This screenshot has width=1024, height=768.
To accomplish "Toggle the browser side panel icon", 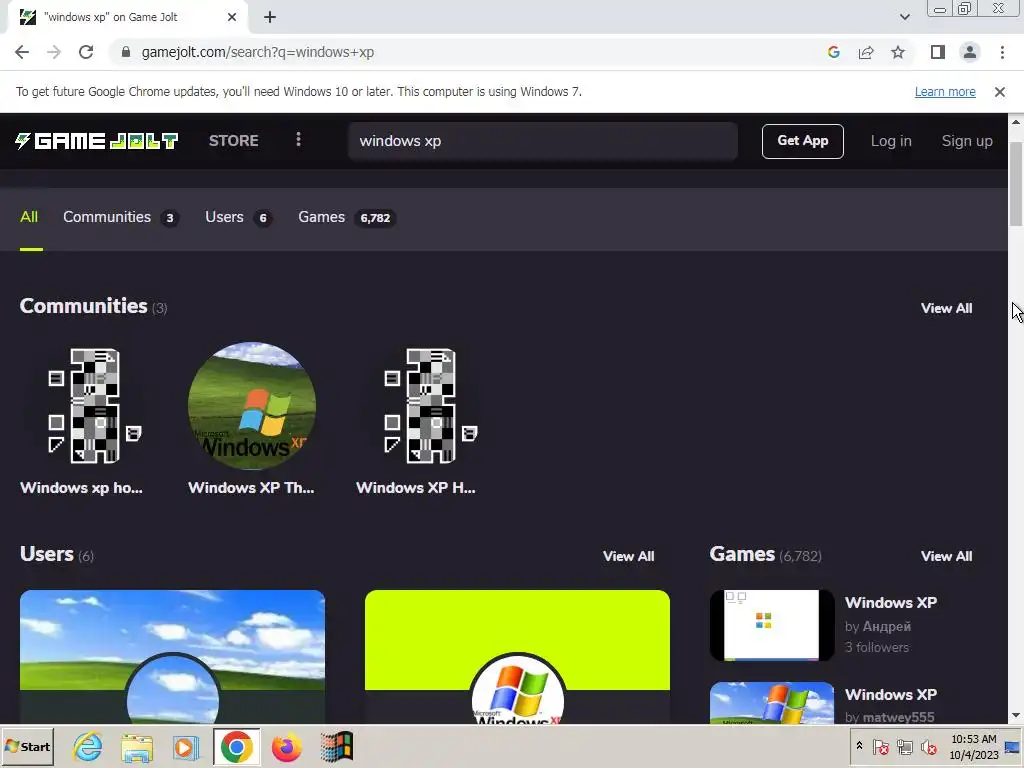I will 938,52.
